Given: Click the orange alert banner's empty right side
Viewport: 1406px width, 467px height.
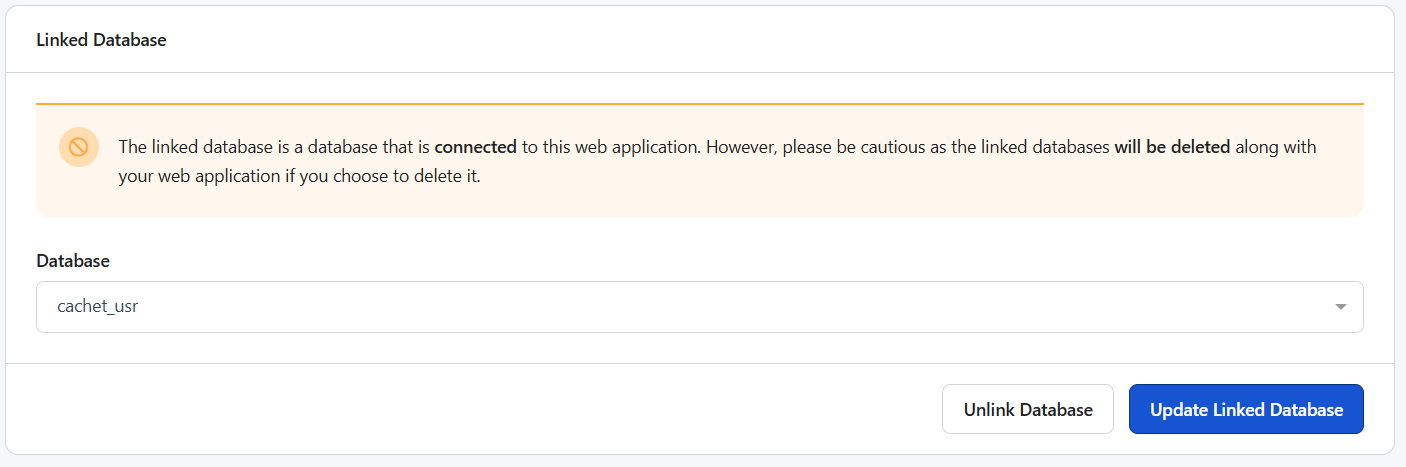Looking at the screenshot, I should point(1000,190).
